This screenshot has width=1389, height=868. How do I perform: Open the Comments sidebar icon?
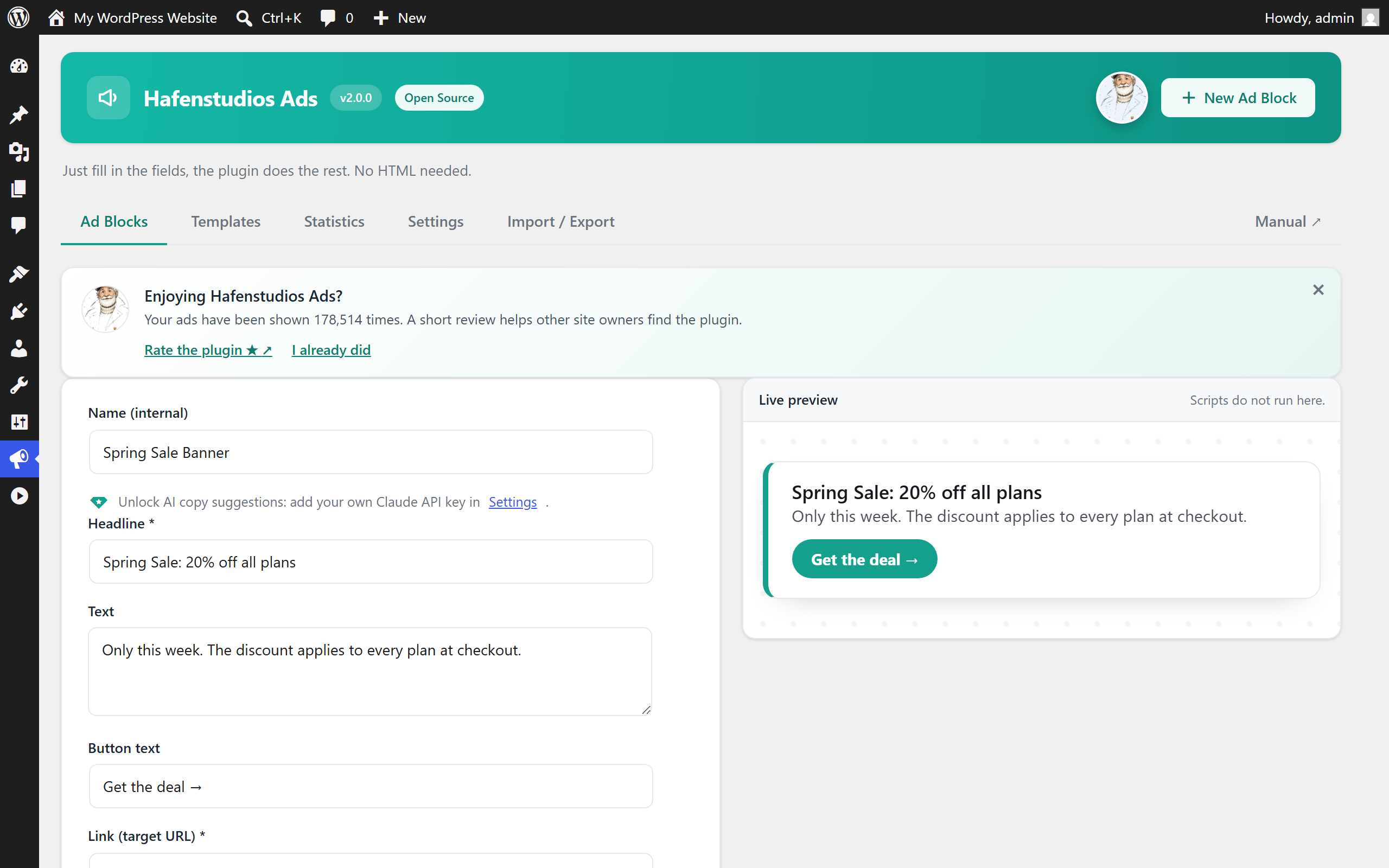(19, 225)
